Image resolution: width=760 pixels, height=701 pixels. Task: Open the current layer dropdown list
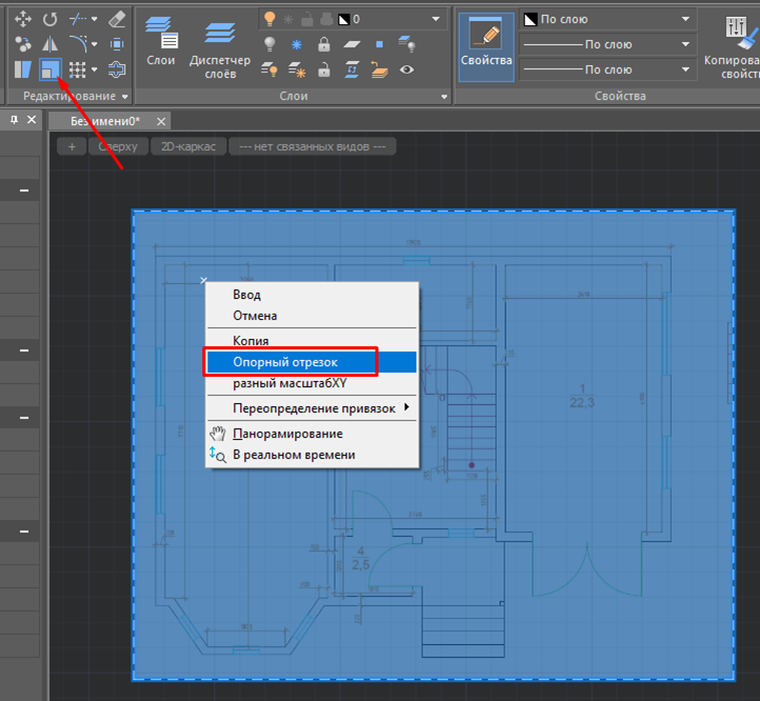(435, 19)
